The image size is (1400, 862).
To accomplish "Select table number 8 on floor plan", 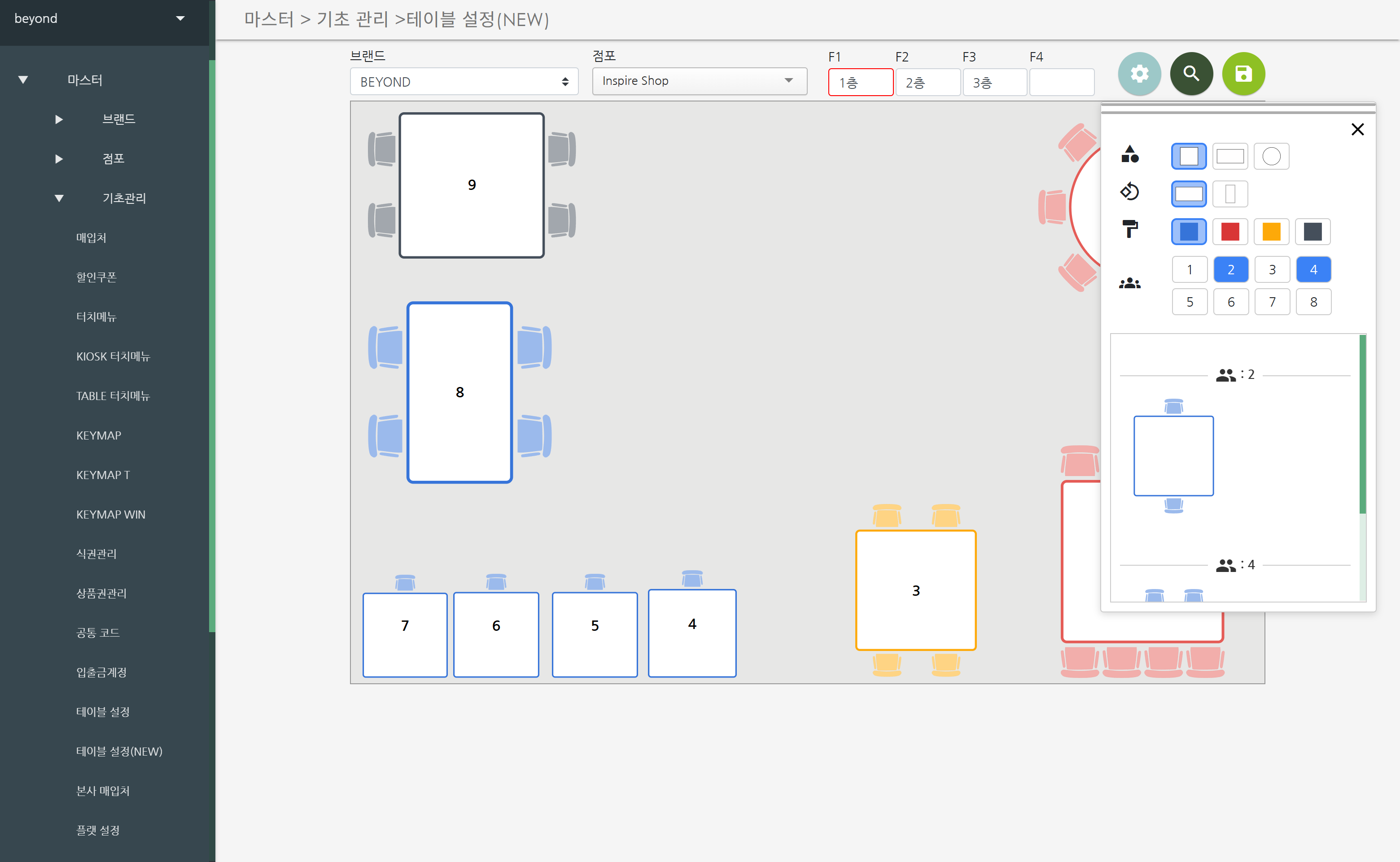I will pos(459,392).
